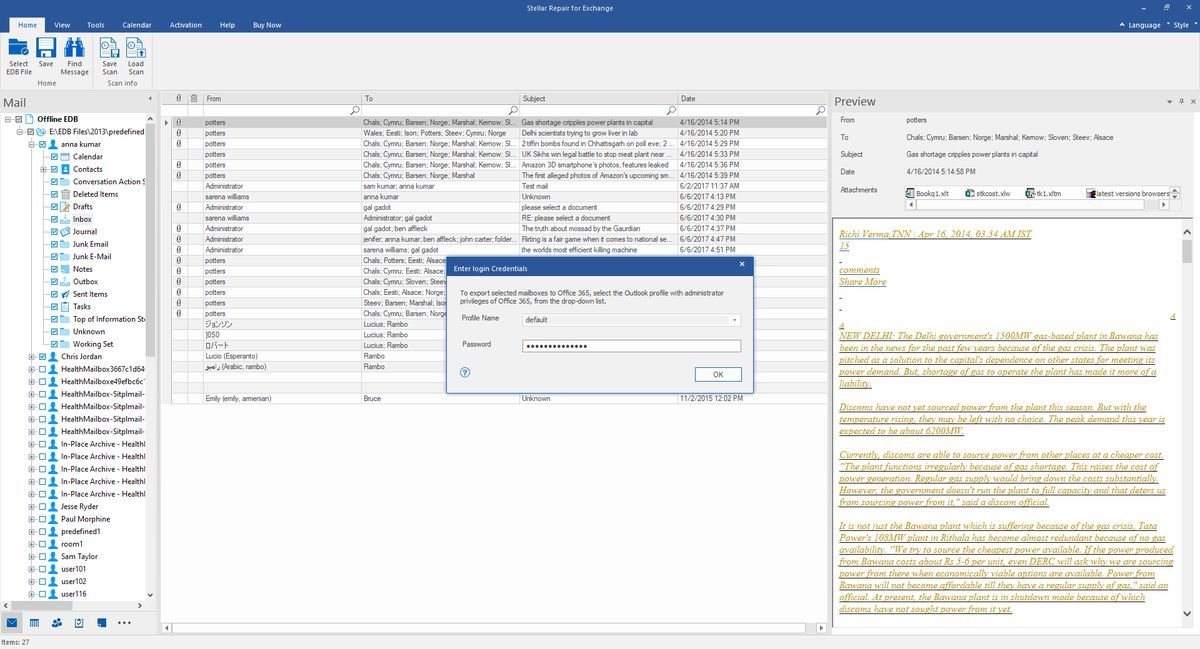Switch to Notes view in bottom navigation
The height and width of the screenshot is (649, 1200).
pos(101,623)
